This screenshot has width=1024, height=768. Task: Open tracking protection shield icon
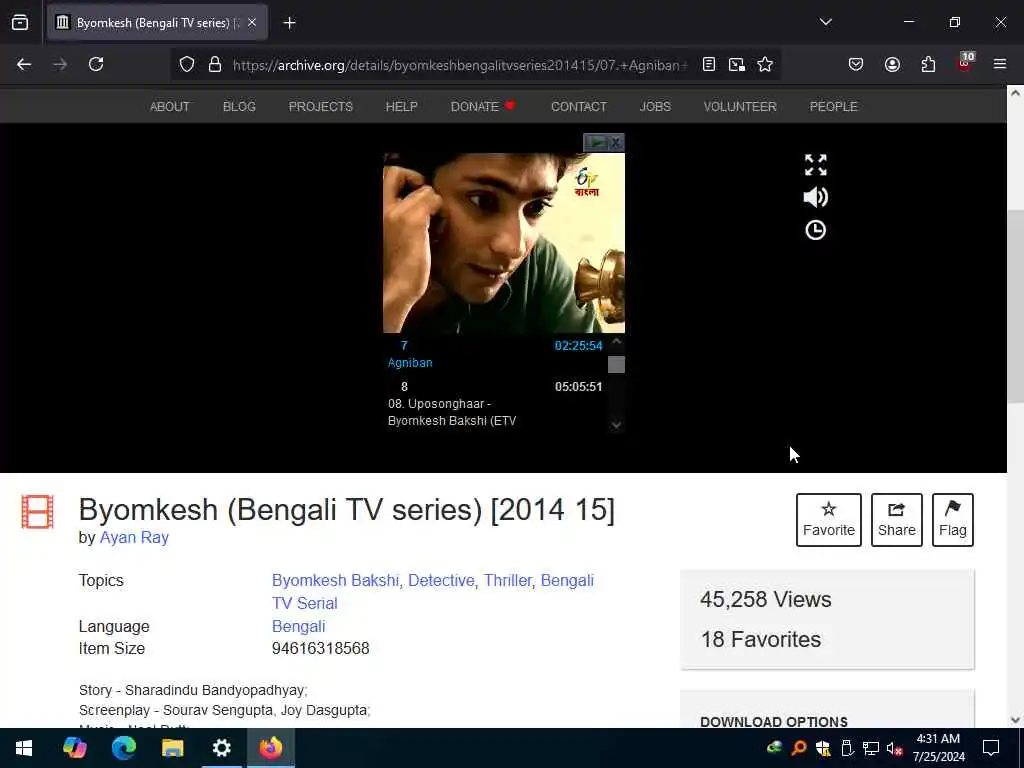pyautogui.click(x=187, y=65)
